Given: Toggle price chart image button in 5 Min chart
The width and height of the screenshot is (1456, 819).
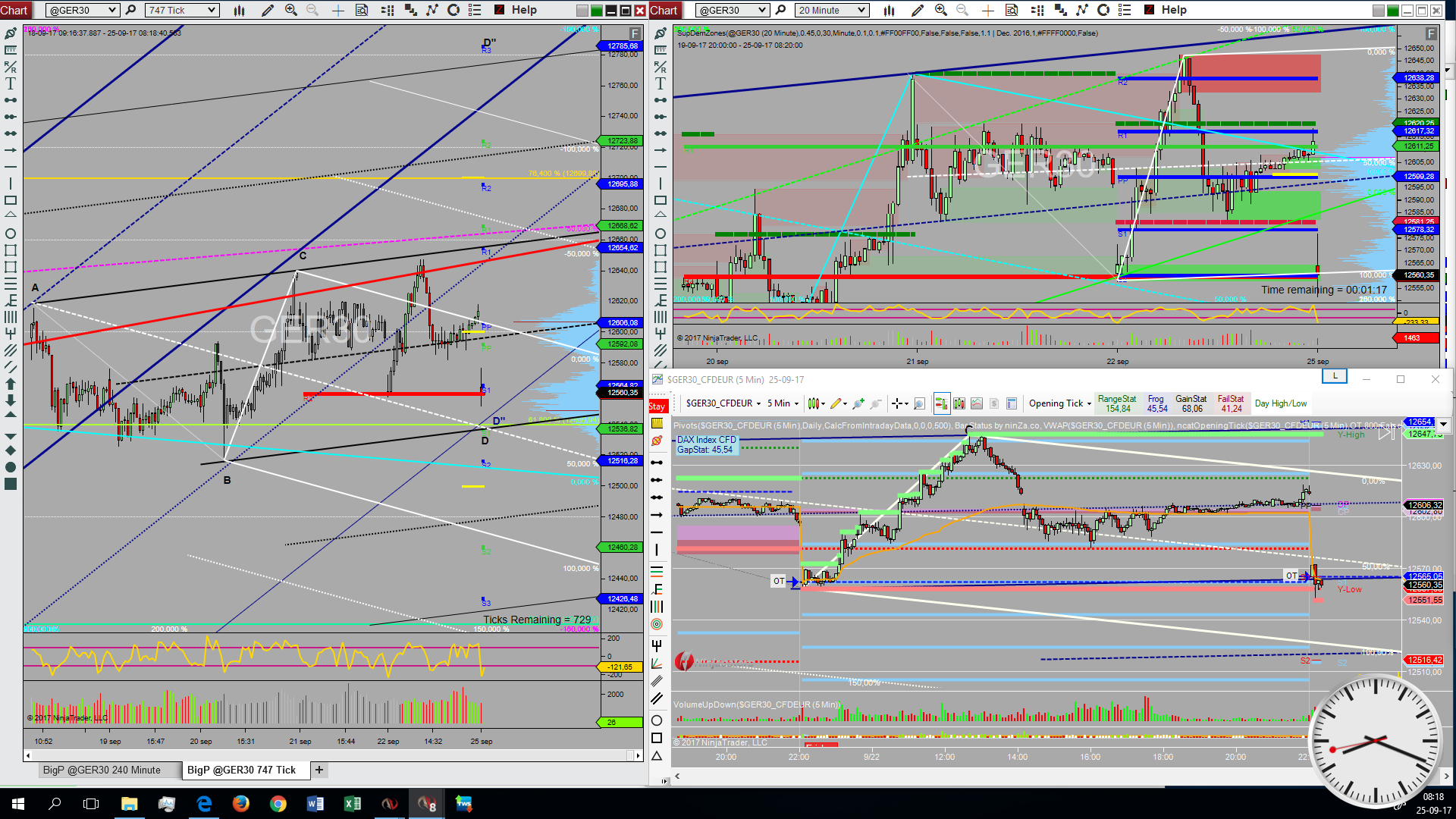Looking at the screenshot, I should coord(976,403).
